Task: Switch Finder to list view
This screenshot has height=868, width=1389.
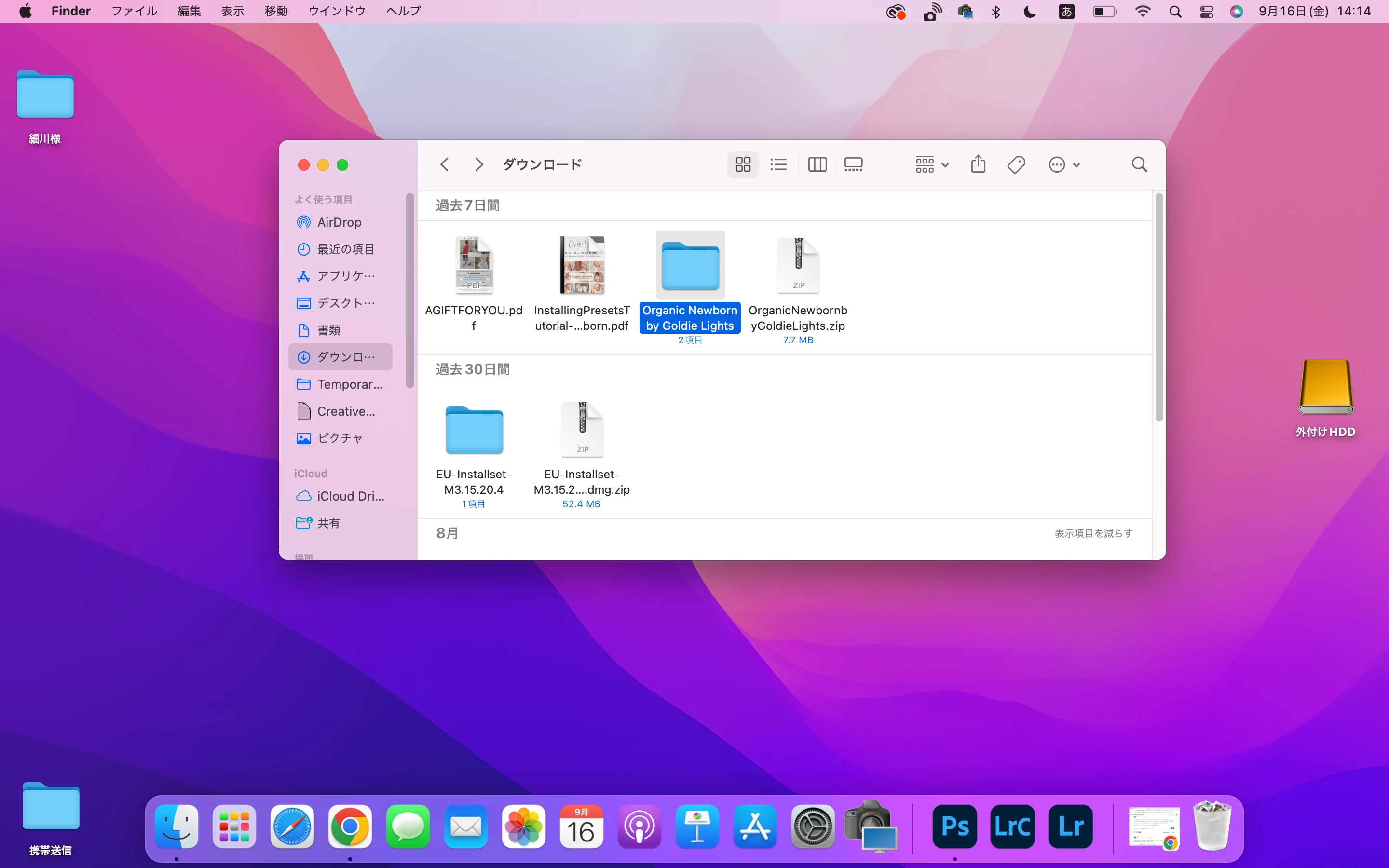Action: 778,165
